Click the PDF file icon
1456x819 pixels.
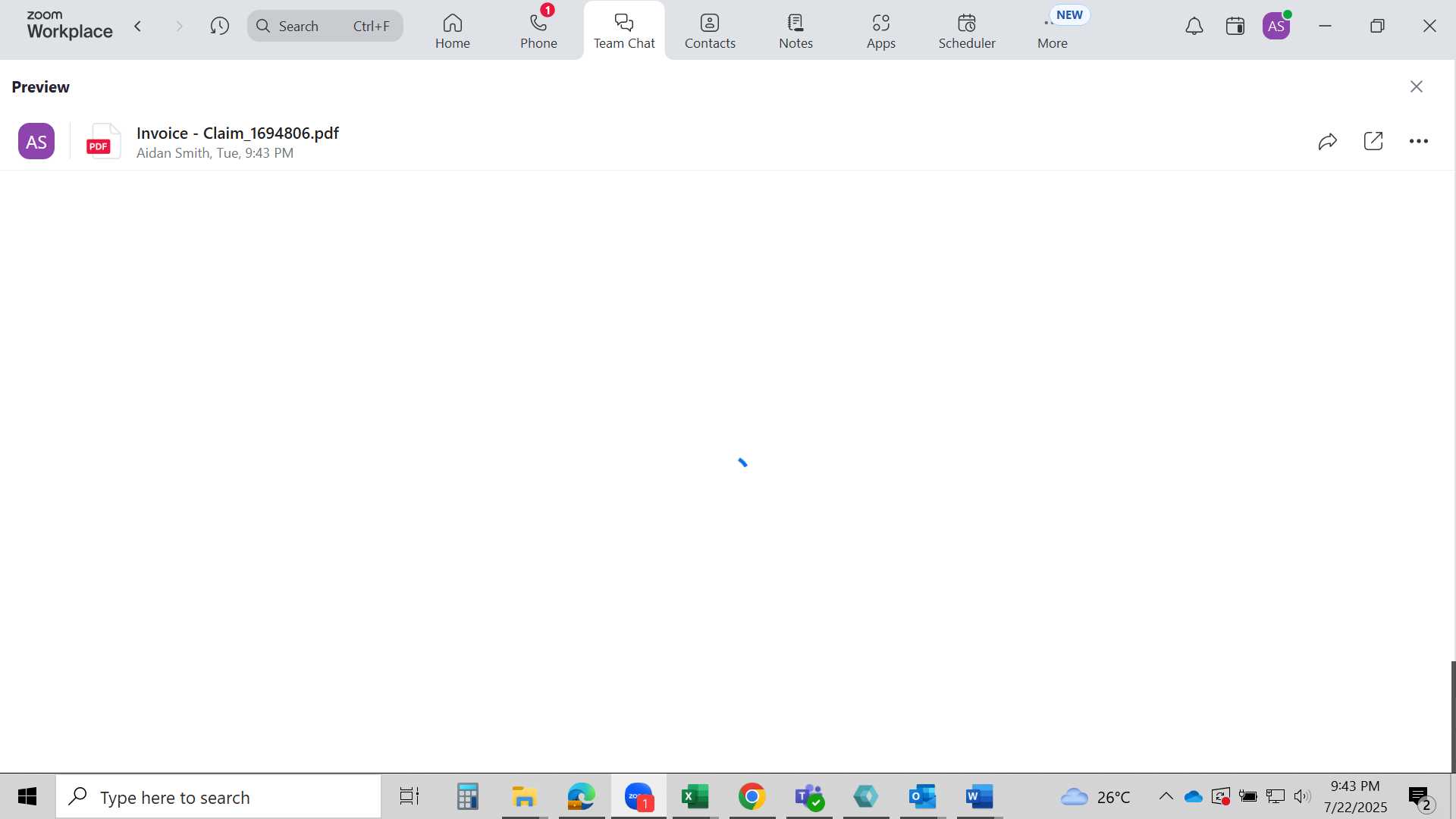102,141
